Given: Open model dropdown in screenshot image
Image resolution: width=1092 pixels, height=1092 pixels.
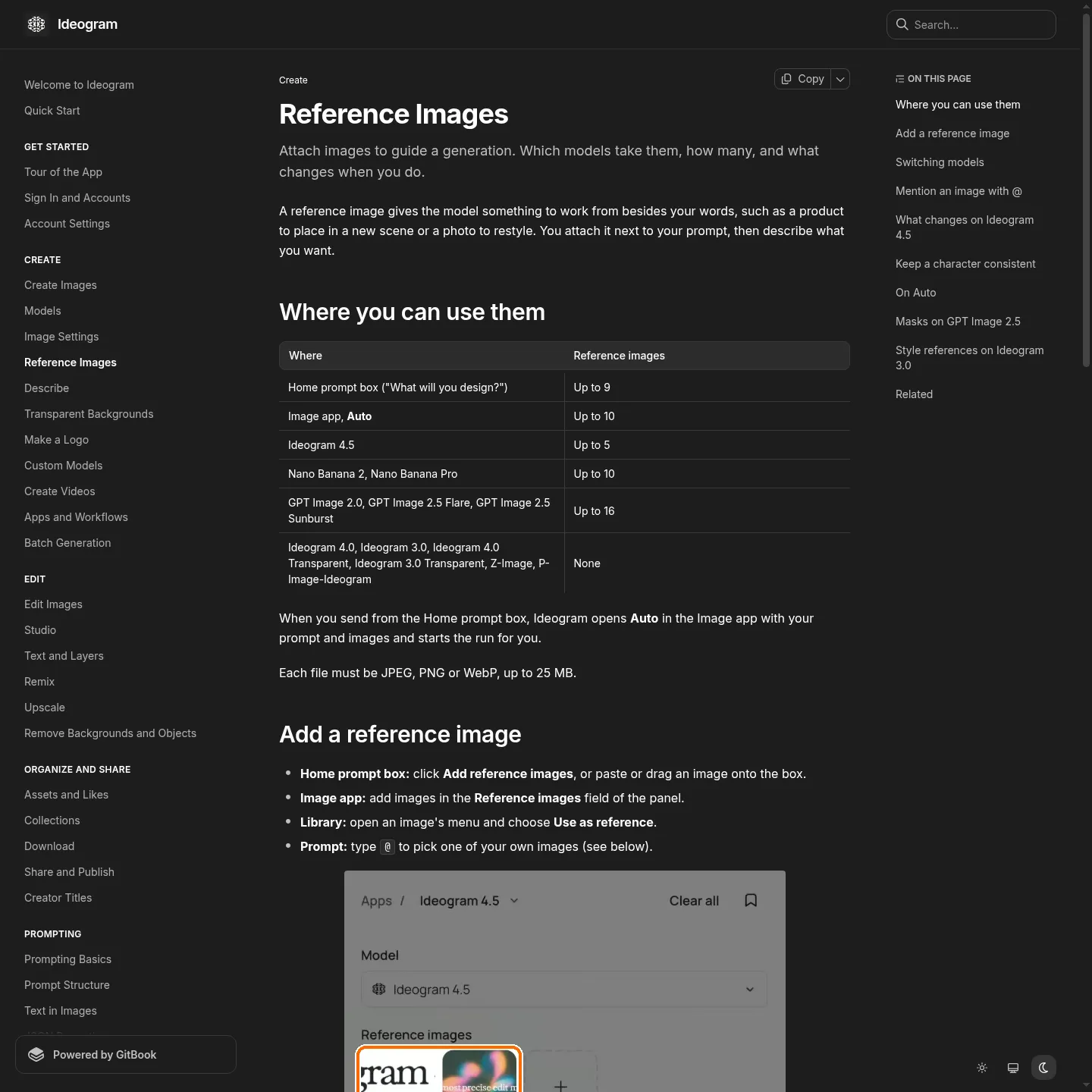Looking at the screenshot, I should 563,989.
